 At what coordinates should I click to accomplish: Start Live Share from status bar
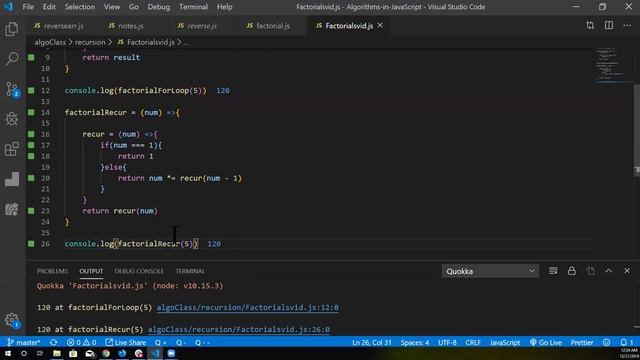(126, 342)
